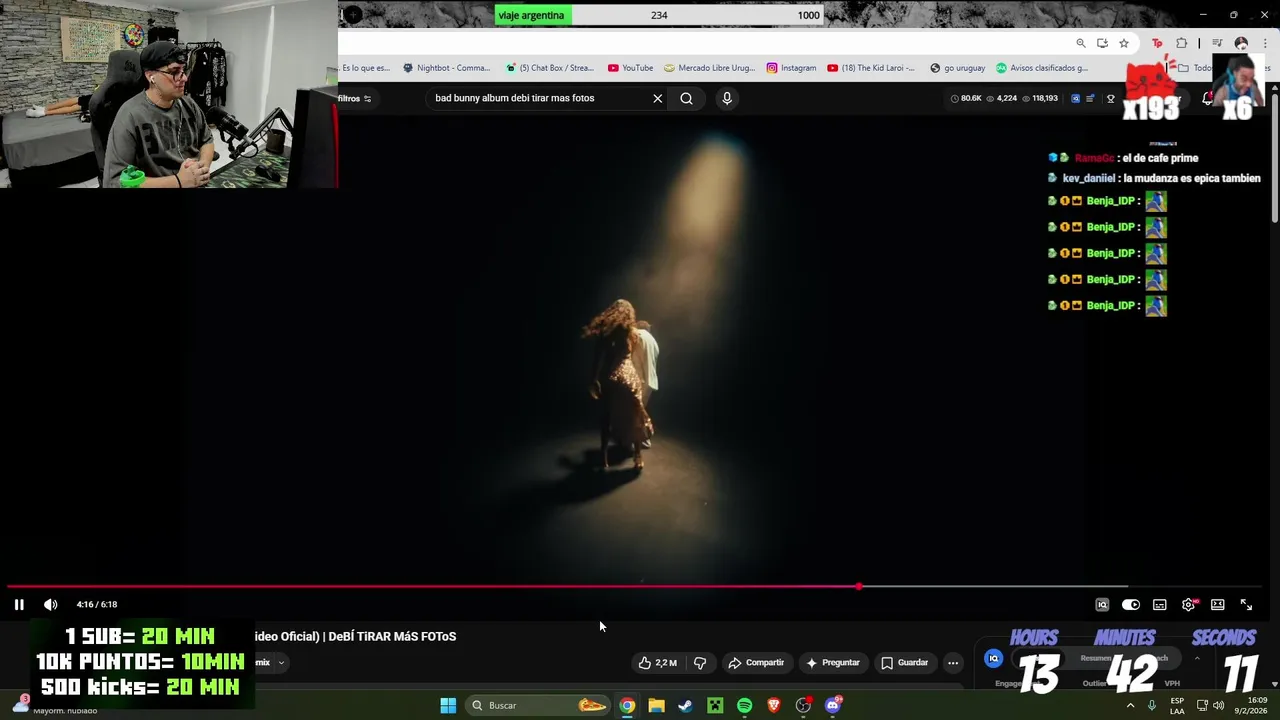Collapse the vidIQ panel with the chevron
Screen dimensions: 1280x720
click(x=1197, y=658)
